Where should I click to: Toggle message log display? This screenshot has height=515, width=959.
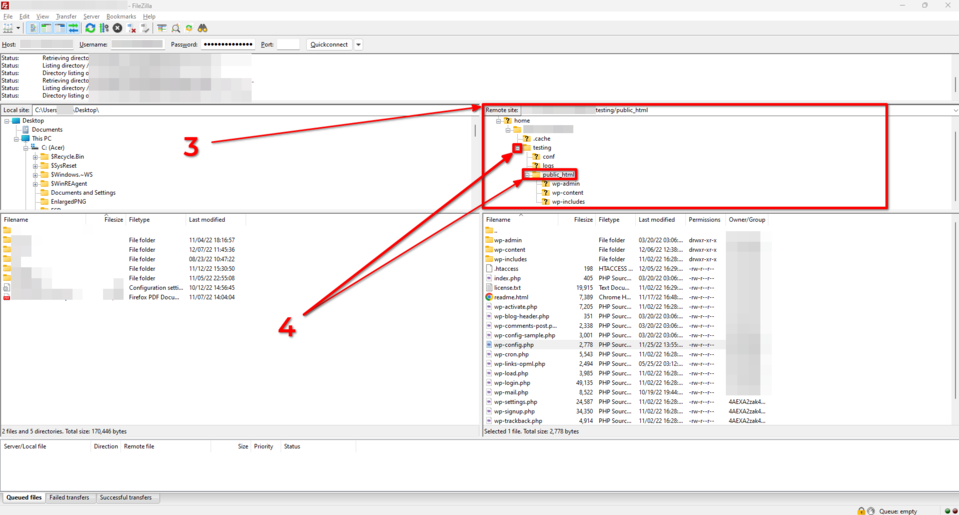click(x=33, y=28)
